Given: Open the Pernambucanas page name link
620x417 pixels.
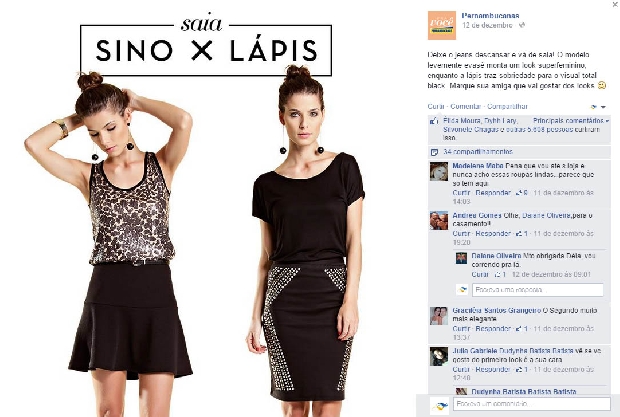Looking at the screenshot, I should click(x=490, y=16).
